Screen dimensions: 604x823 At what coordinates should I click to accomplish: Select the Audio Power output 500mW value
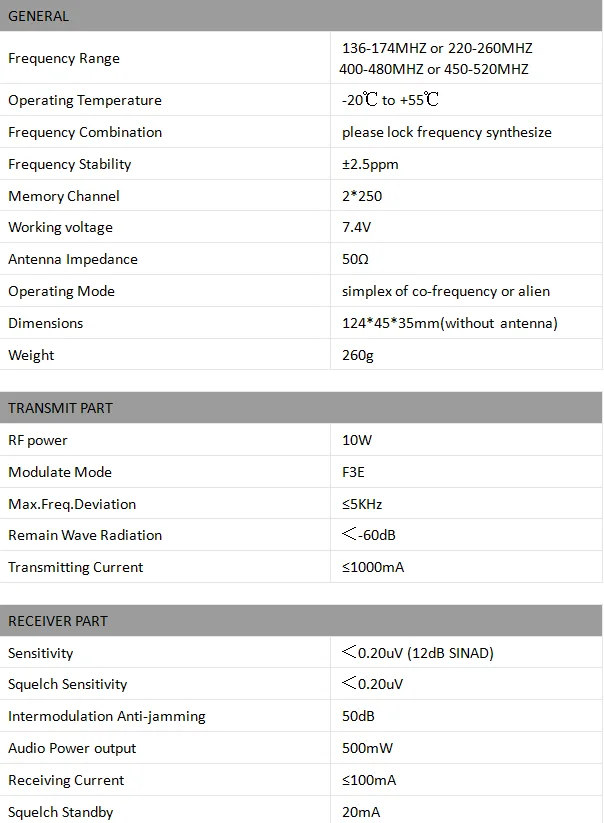[x=367, y=748]
